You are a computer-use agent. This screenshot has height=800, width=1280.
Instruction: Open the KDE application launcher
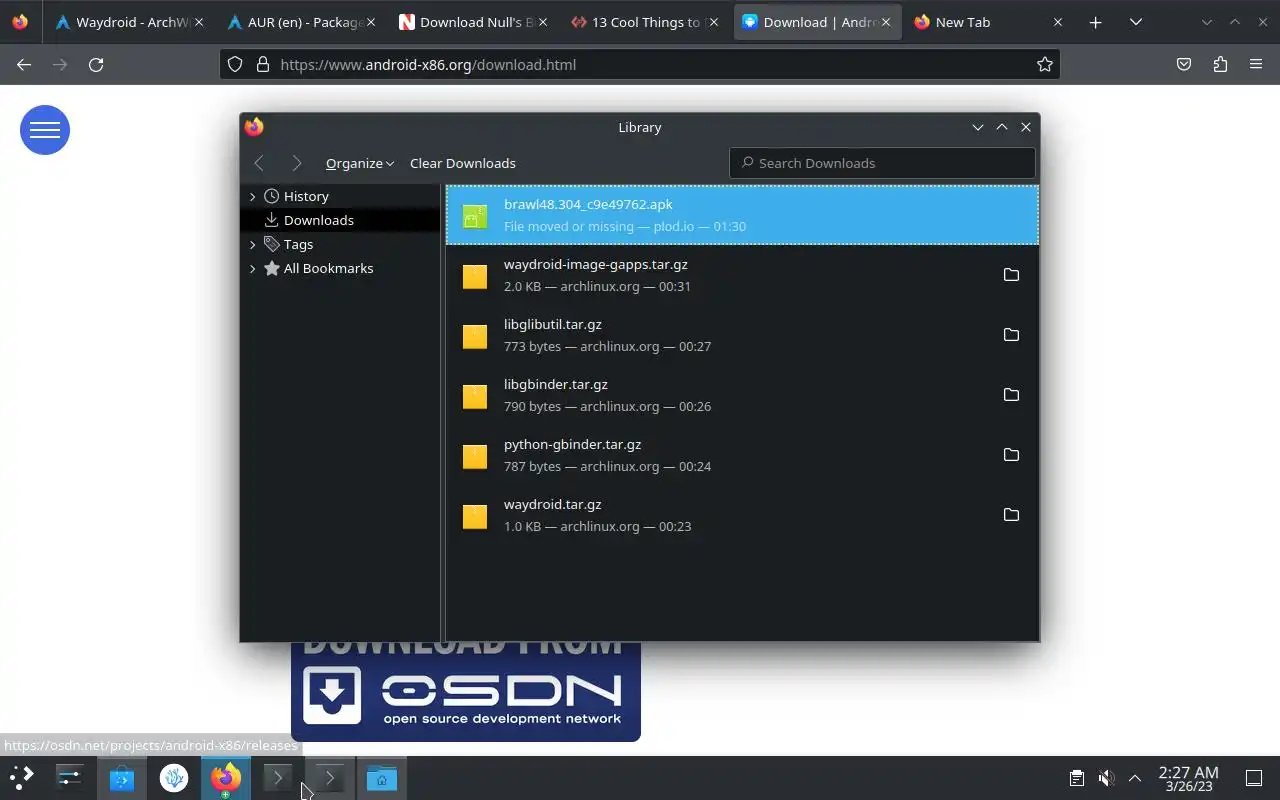[22, 778]
